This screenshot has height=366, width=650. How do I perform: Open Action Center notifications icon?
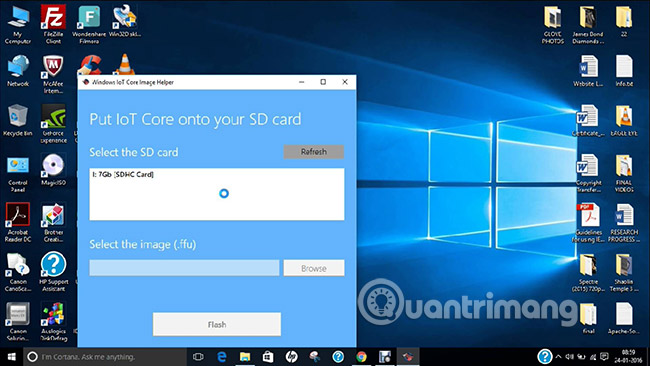click(x=604, y=357)
